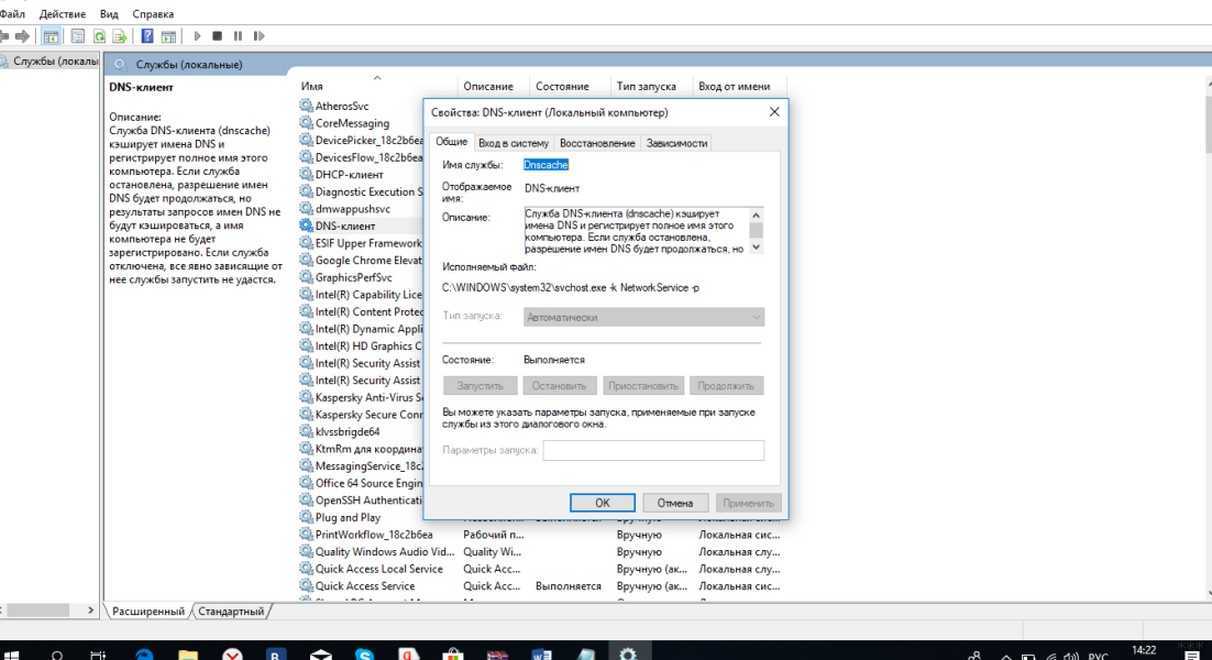Select the Стандартный view tab at the bottom
The image size is (1212, 660).
click(231, 611)
